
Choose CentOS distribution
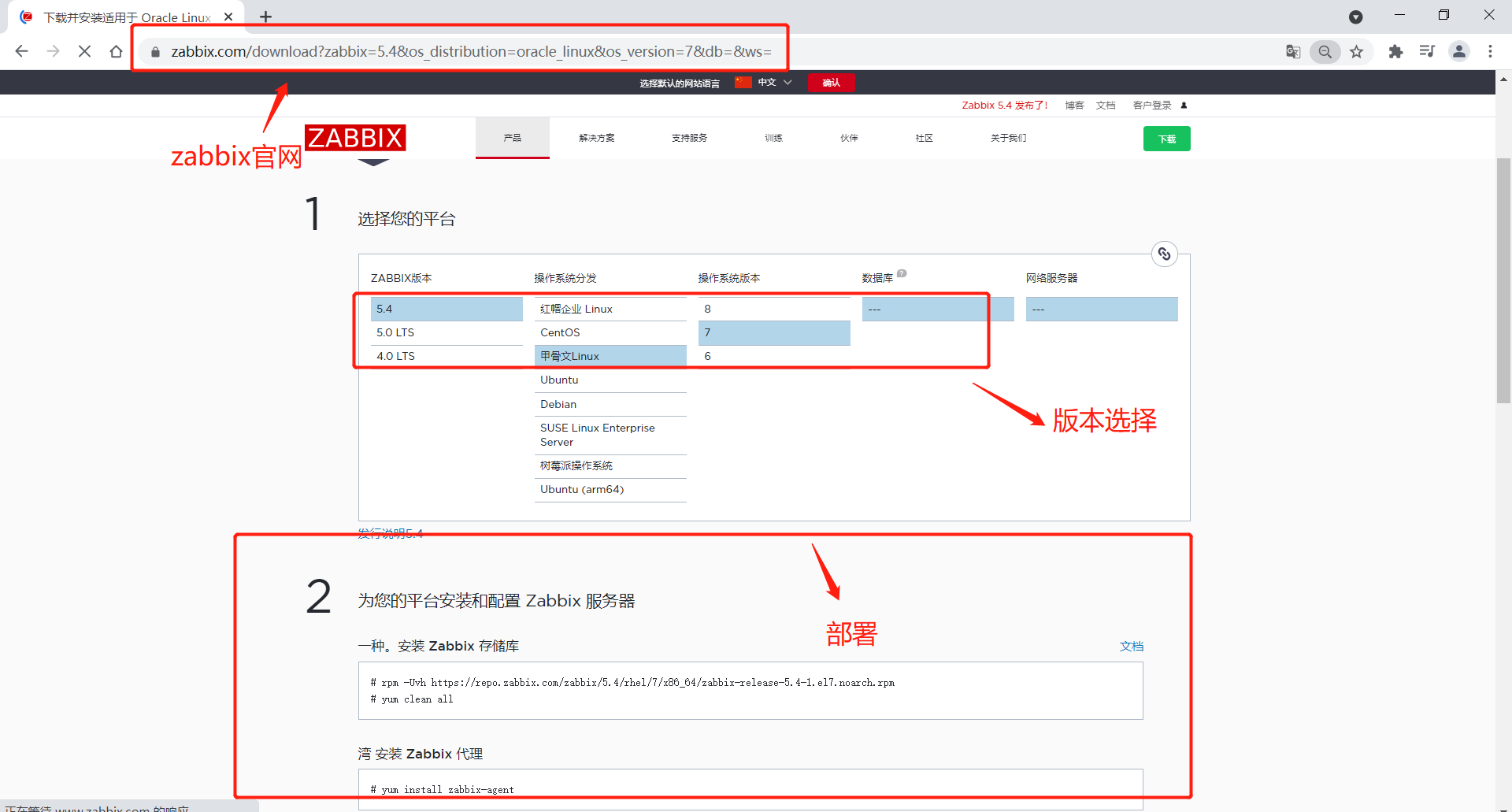pyautogui.click(x=610, y=332)
